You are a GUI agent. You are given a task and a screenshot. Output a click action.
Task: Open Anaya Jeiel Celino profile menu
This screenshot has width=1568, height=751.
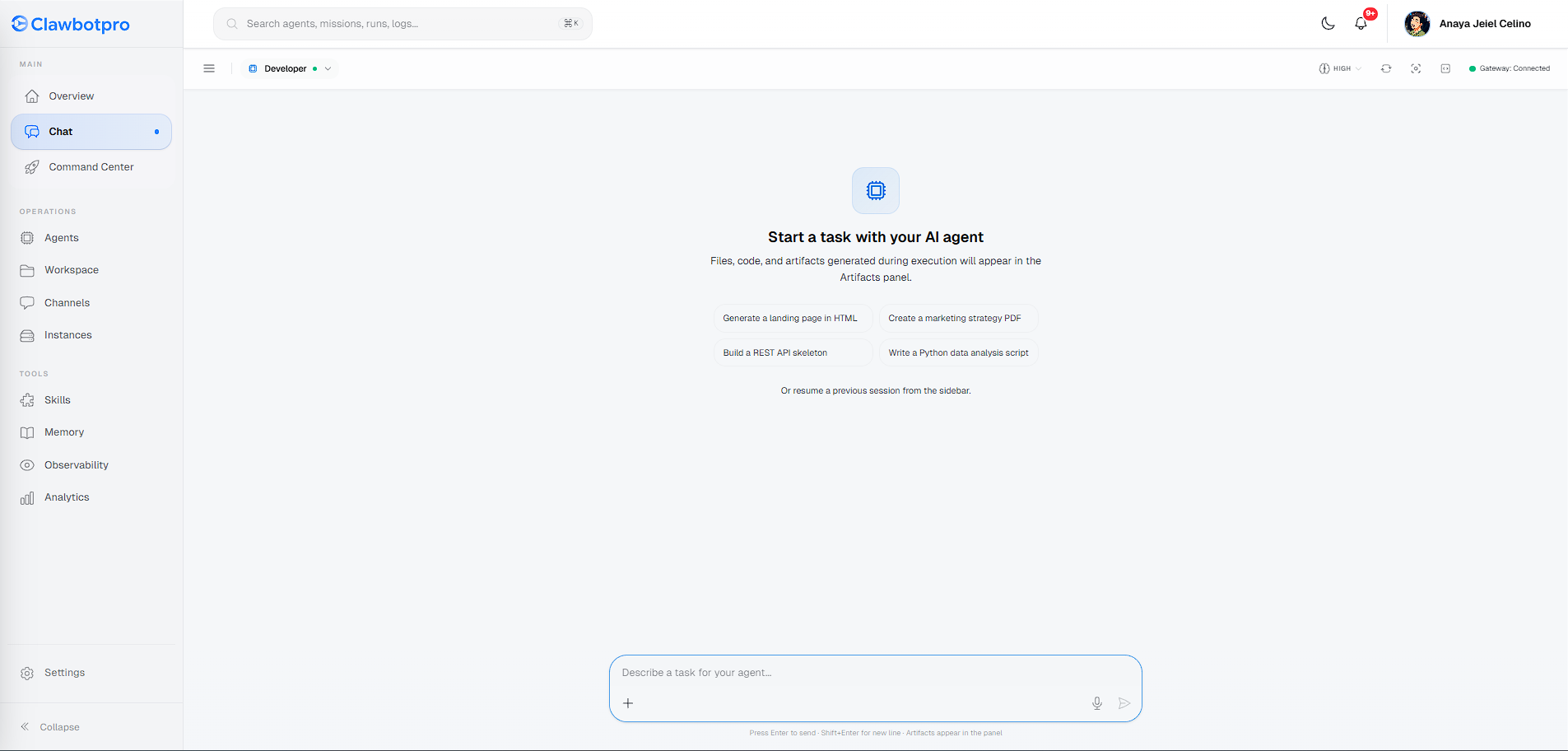pos(1468,24)
